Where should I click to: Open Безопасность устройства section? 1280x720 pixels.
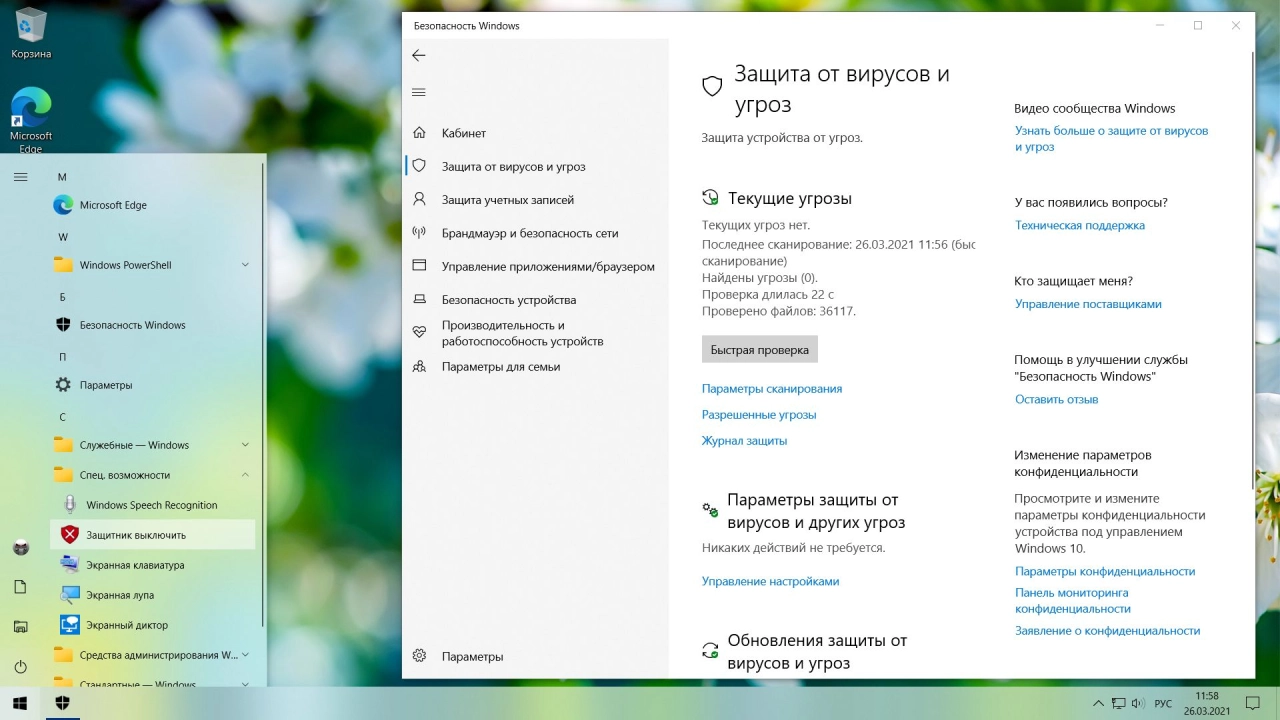point(535,299)
